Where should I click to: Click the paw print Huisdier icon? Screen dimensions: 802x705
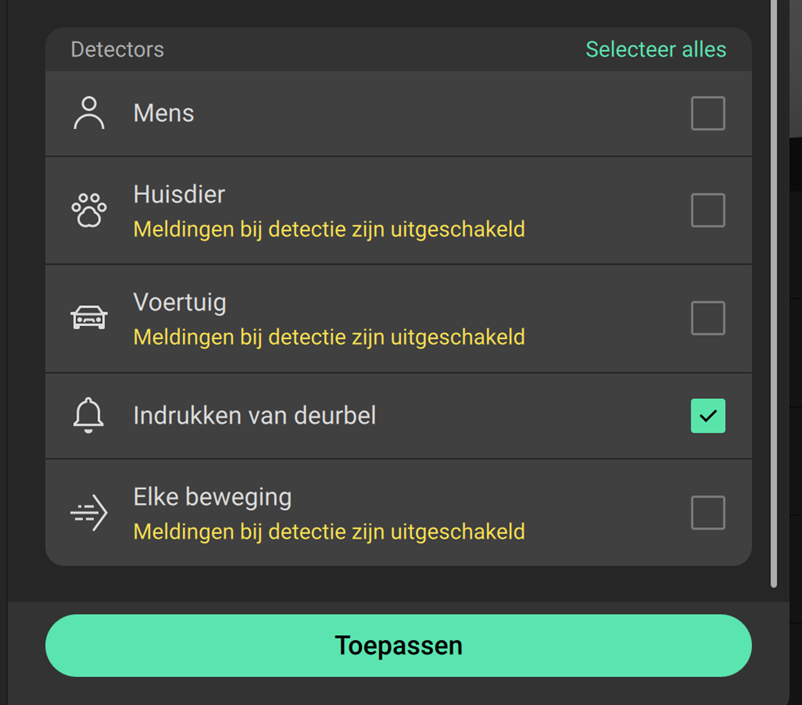coord(89,210)
